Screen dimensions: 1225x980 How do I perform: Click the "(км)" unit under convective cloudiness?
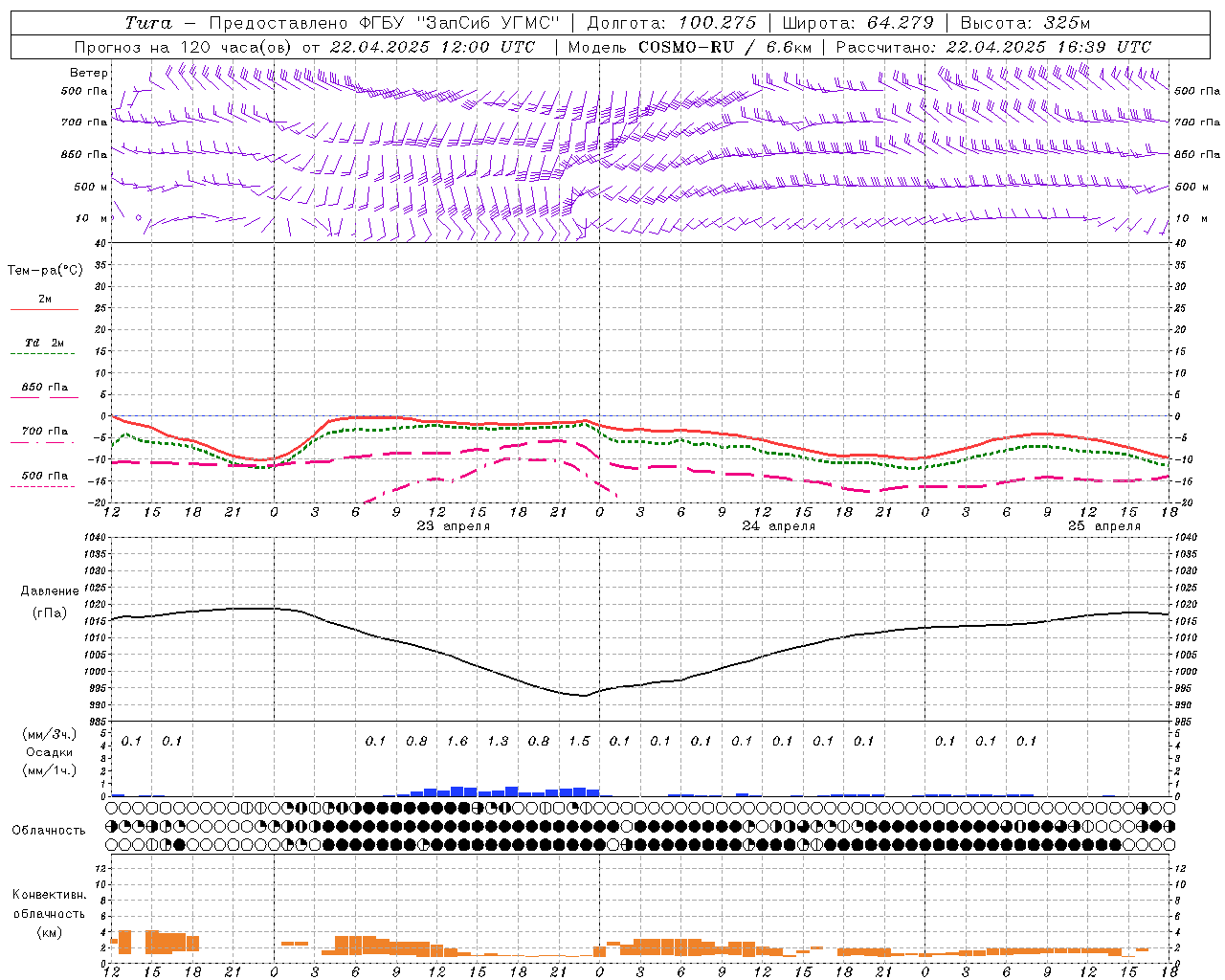50,932
